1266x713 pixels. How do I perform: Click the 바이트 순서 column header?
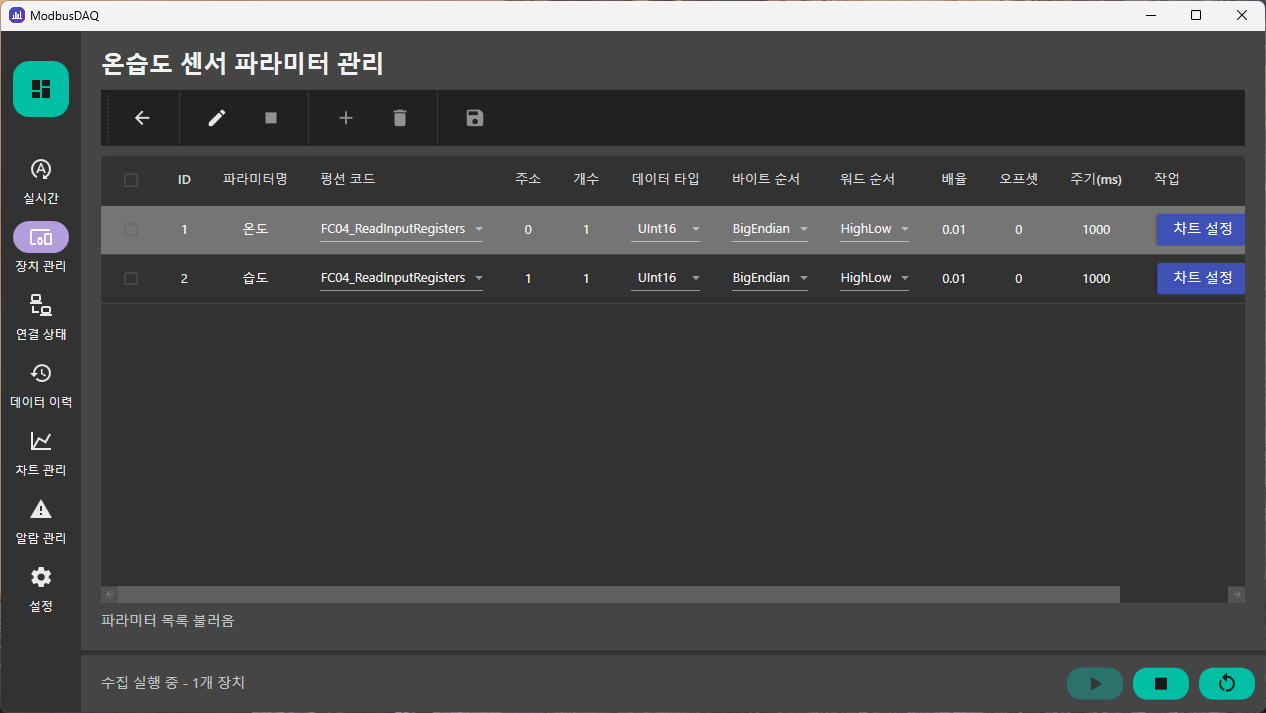(x=766, y=180)
